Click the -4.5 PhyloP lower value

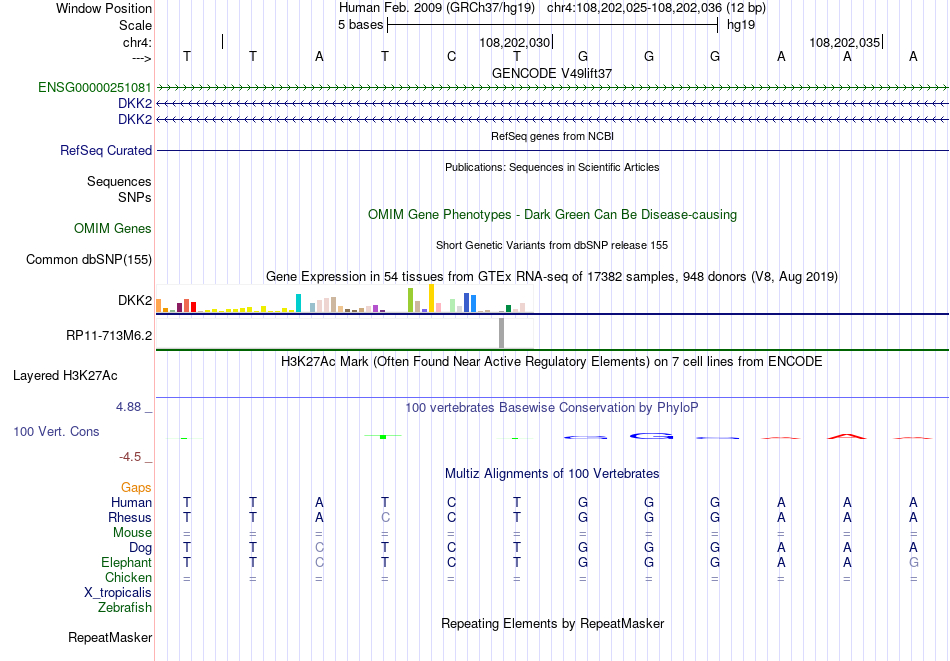click(130, 457)
